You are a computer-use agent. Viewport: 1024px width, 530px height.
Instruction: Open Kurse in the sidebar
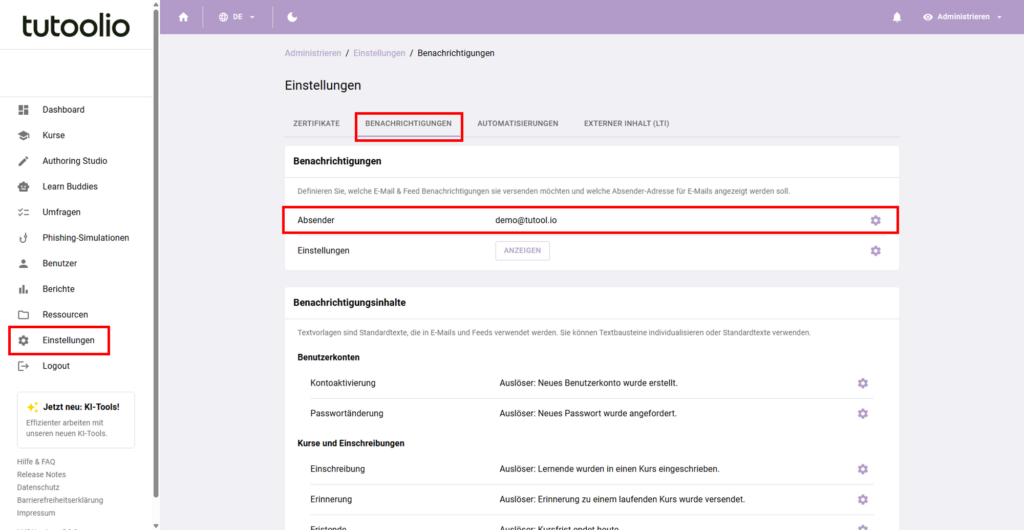coord(54,136)
